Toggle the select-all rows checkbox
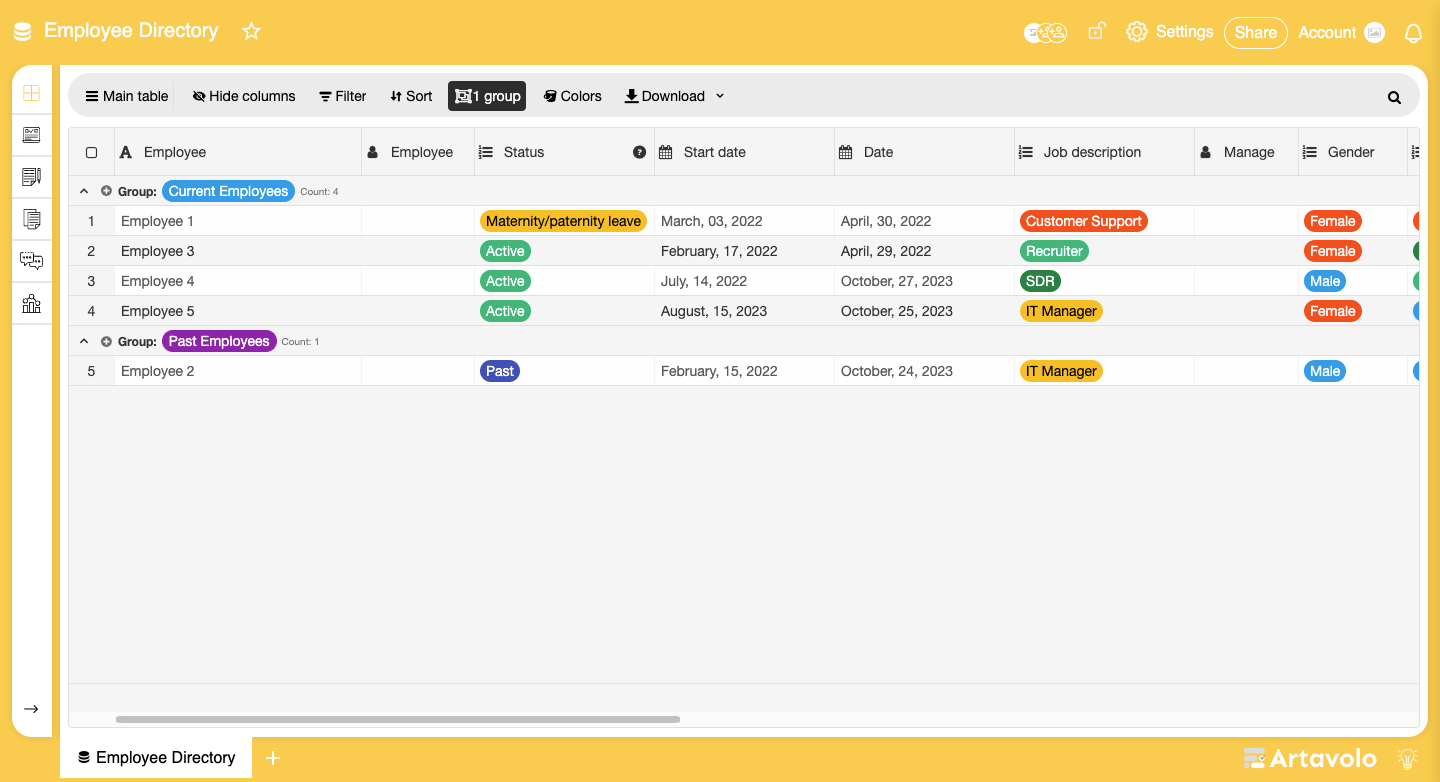This screenshot has width=1440, height=782. pyautogui.click(x=91, y=153)
